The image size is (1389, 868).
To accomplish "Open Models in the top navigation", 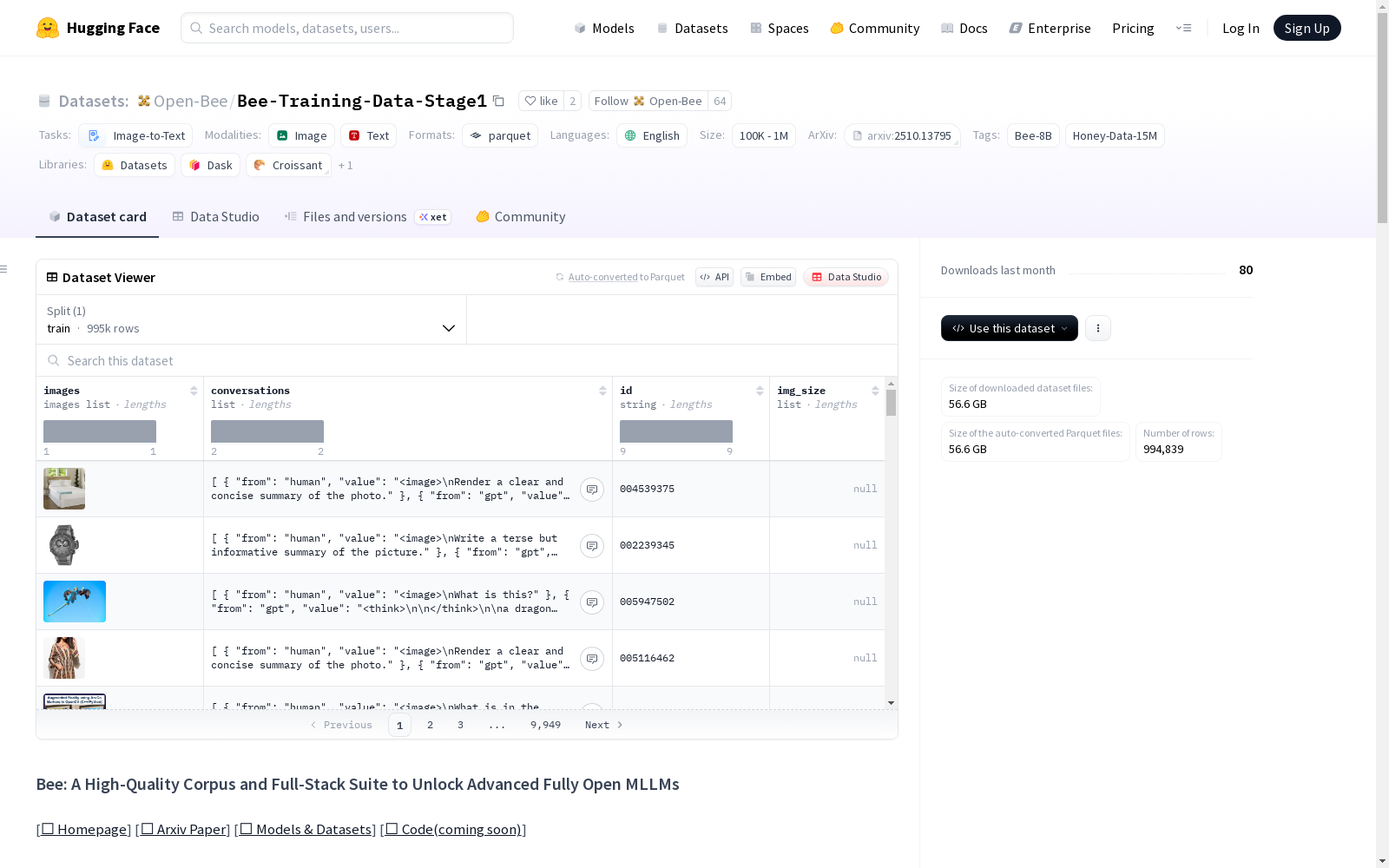I will pyautogui.click(x=604, y=28).
